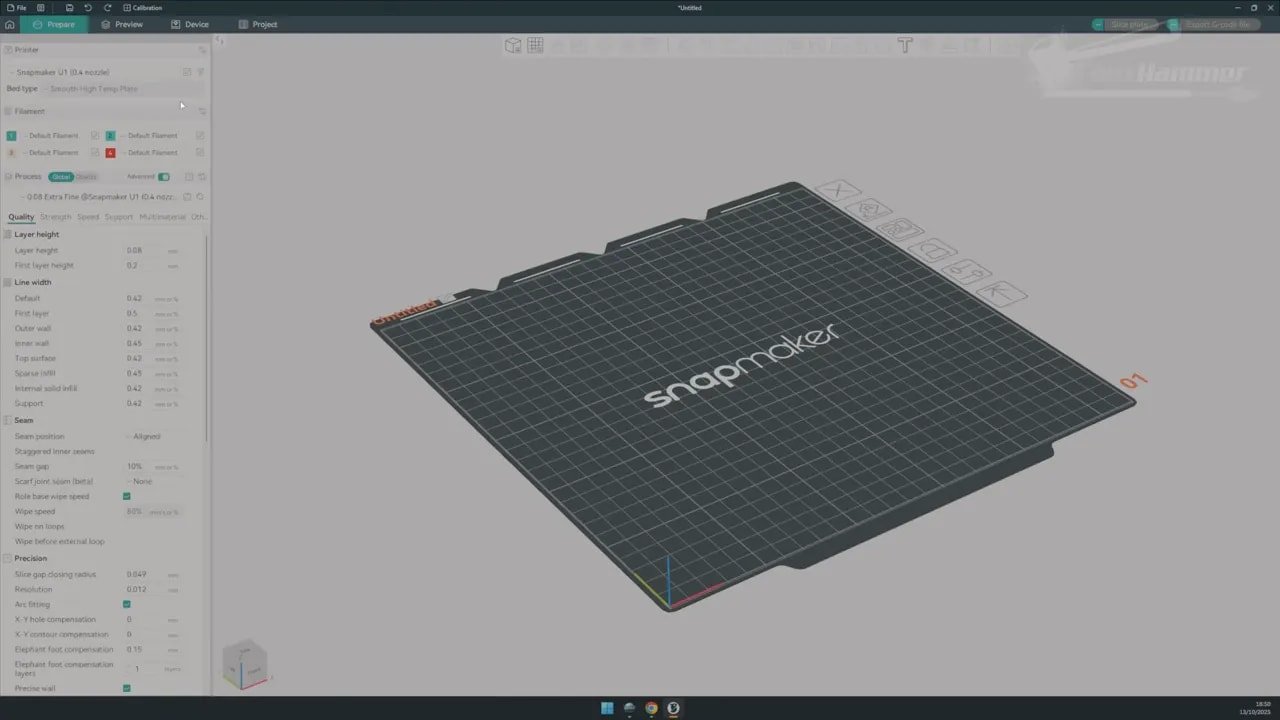The height and width of the screenshot is (720, 1280).
Task: Open the Multimaterial settings tab
Action: 162,217
